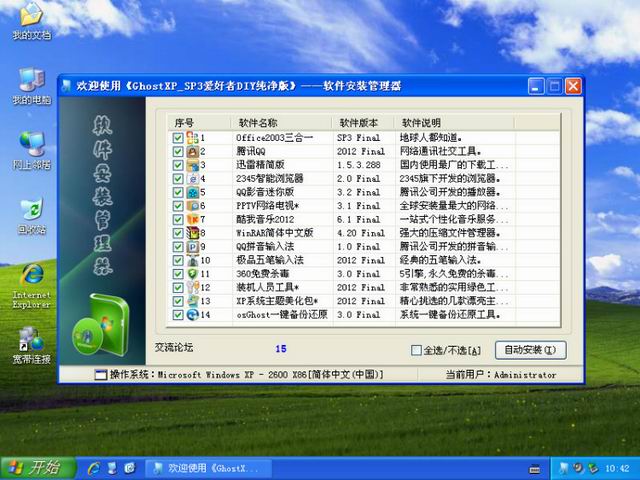Close the software install manager window
Image resolution: width=640 pixels, height=480 pixels.
click(x=573, y=86)
